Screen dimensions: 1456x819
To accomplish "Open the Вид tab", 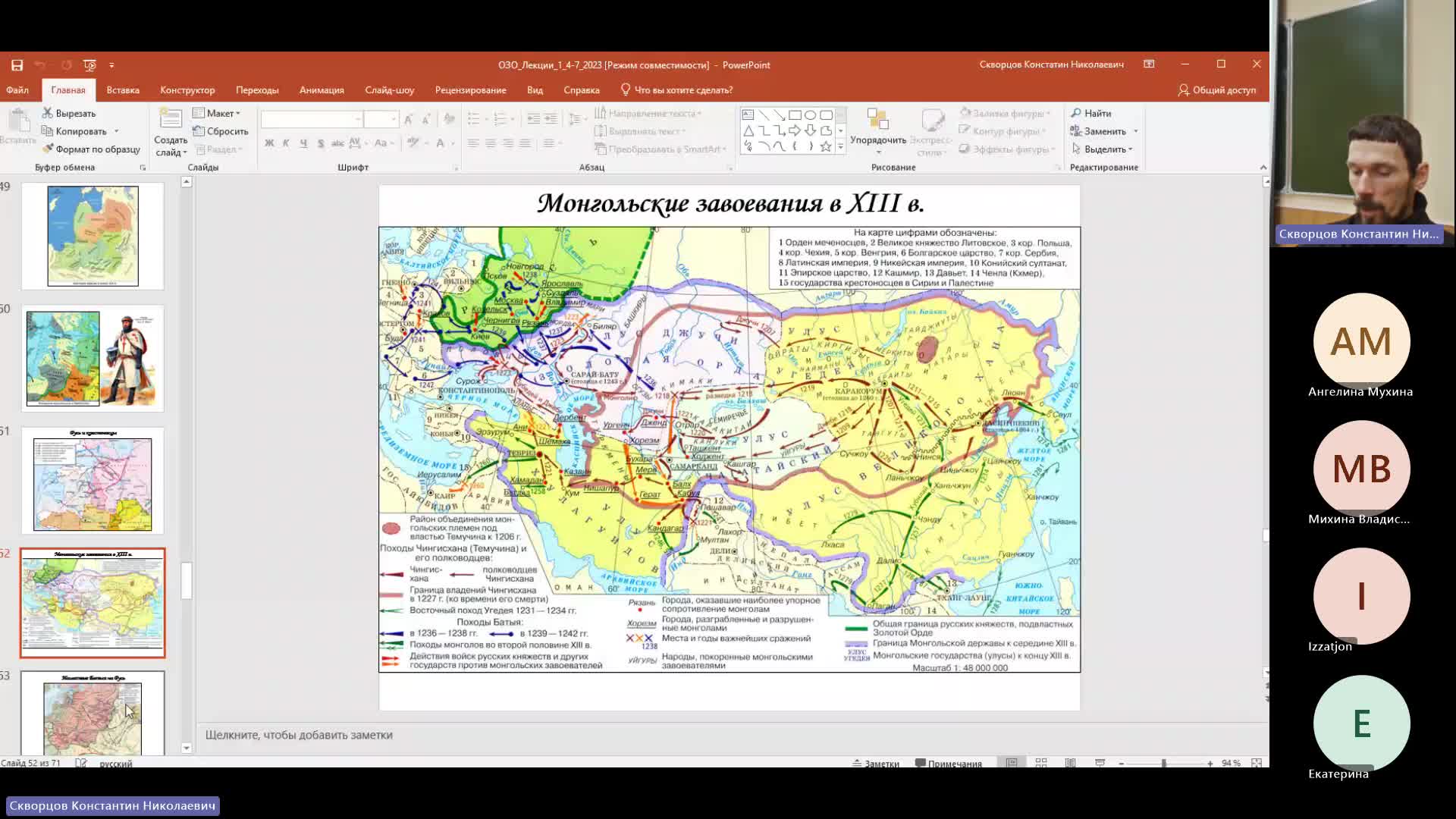I will [535, 89].
